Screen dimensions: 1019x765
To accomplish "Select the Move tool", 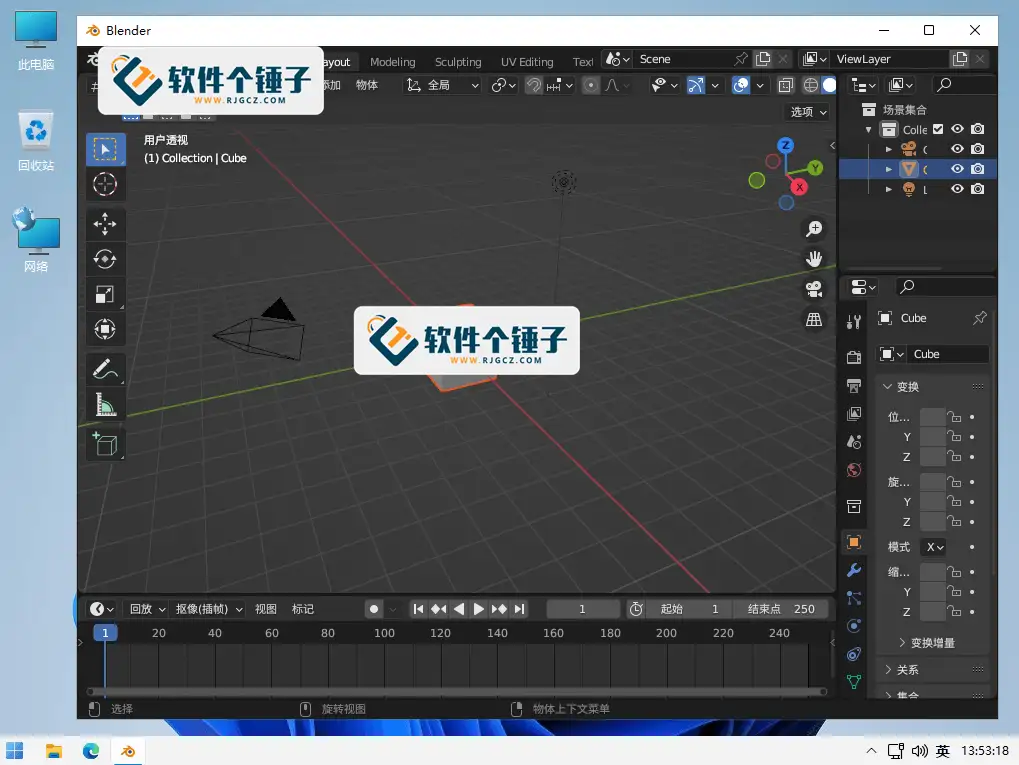I will (105, 224).
